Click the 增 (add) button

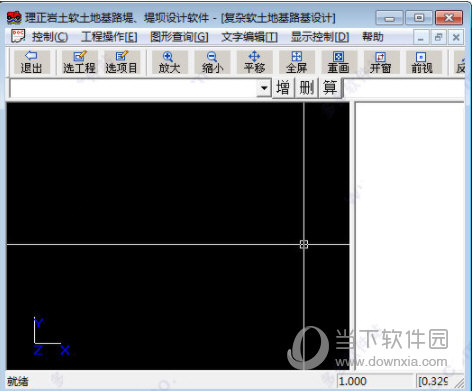[x=283, y=88]
